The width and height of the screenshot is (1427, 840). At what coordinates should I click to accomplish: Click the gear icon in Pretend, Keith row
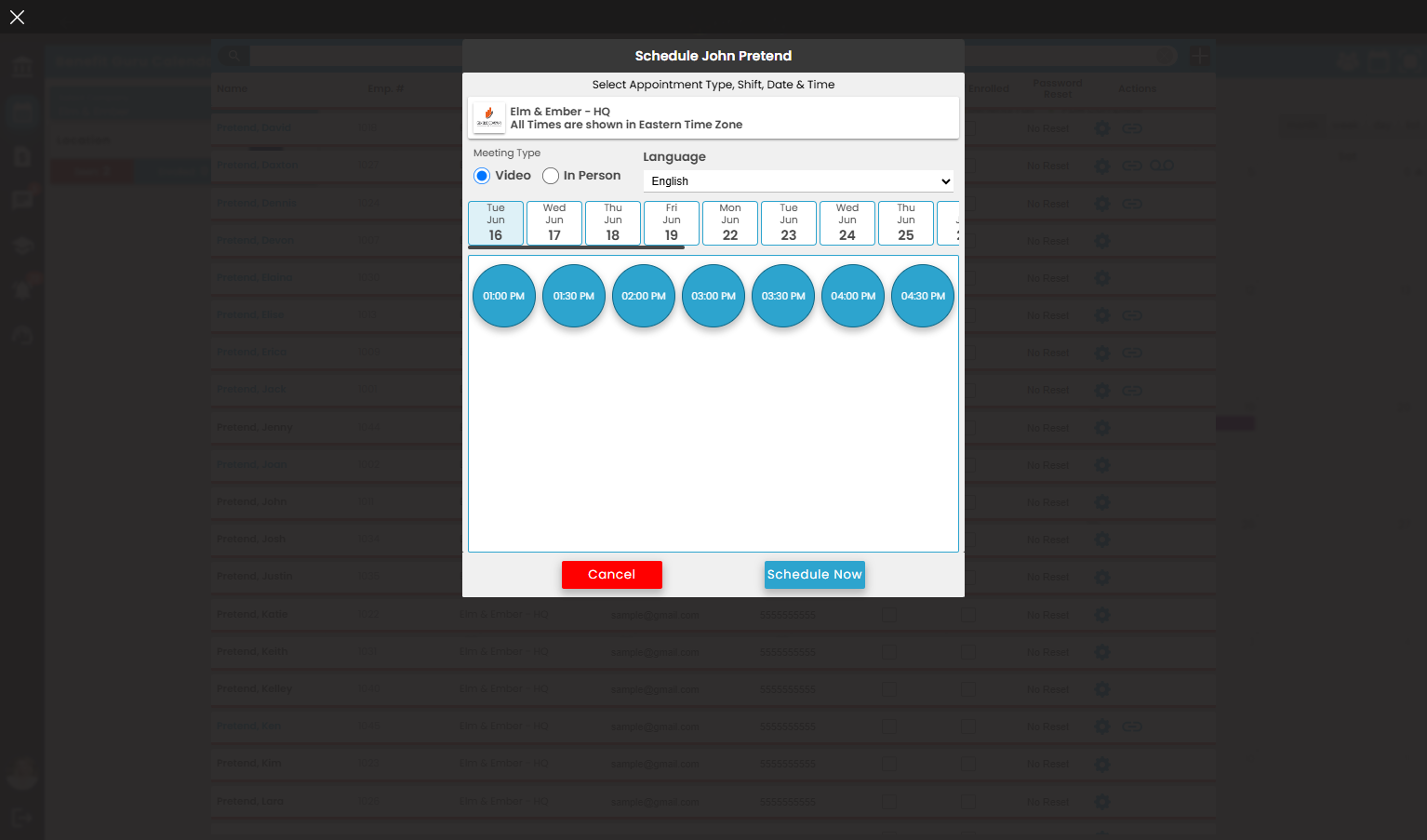(x=1102, y=652)
